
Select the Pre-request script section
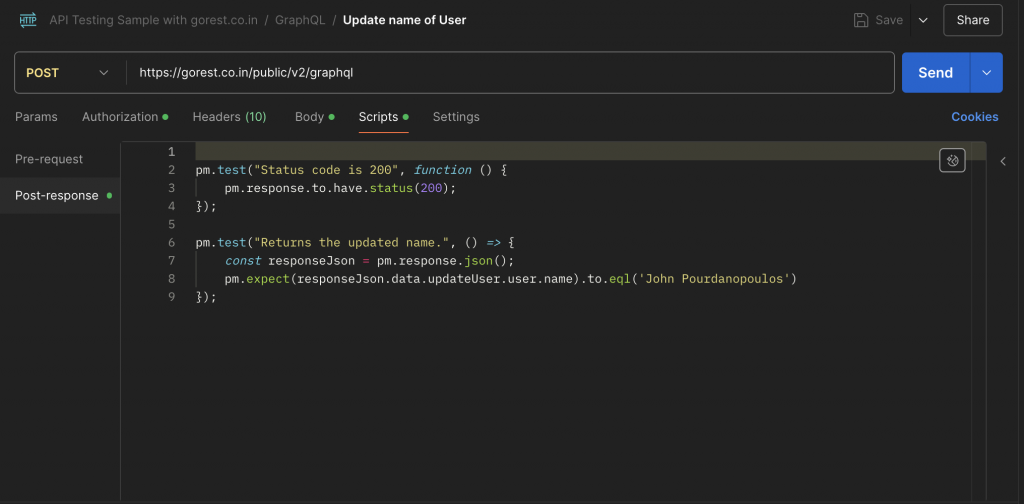click(x=49, y=159)
